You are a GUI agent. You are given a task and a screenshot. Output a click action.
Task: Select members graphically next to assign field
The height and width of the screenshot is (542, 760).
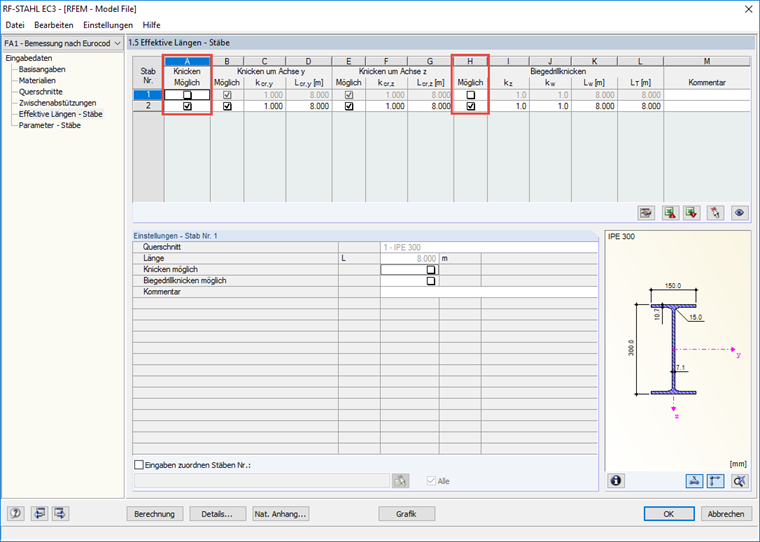click(x=400, y=480)
